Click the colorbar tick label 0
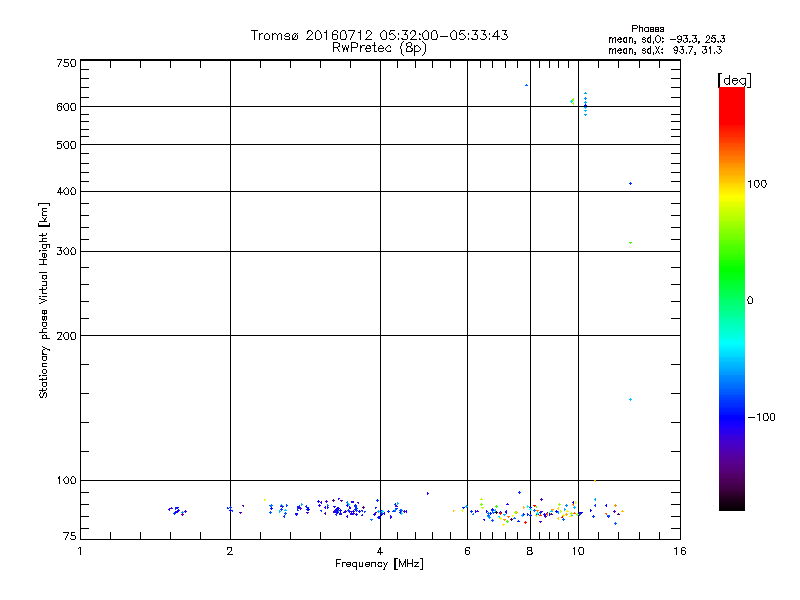 point(751,300)
